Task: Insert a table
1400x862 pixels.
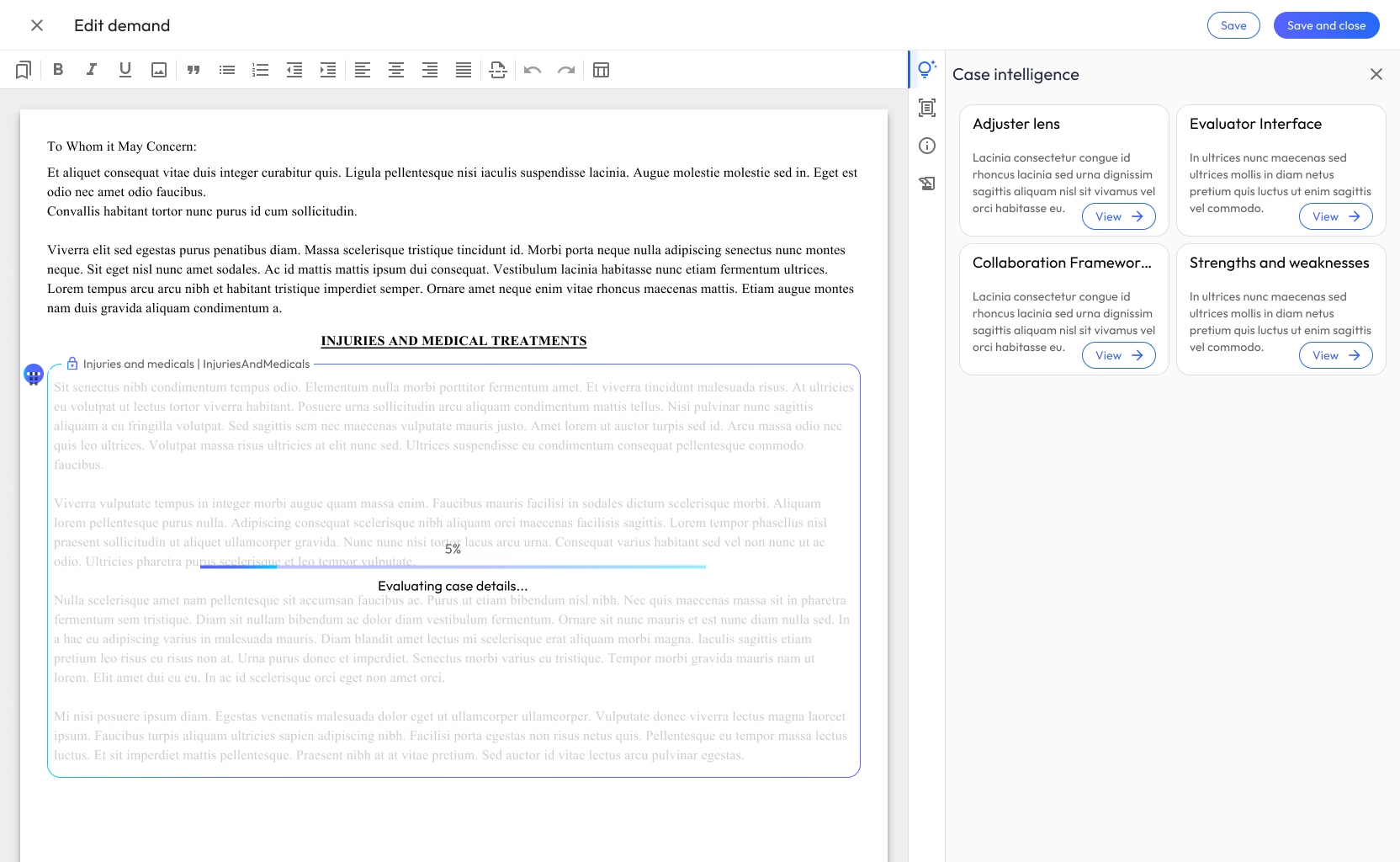Action: [x=601, y=70]
